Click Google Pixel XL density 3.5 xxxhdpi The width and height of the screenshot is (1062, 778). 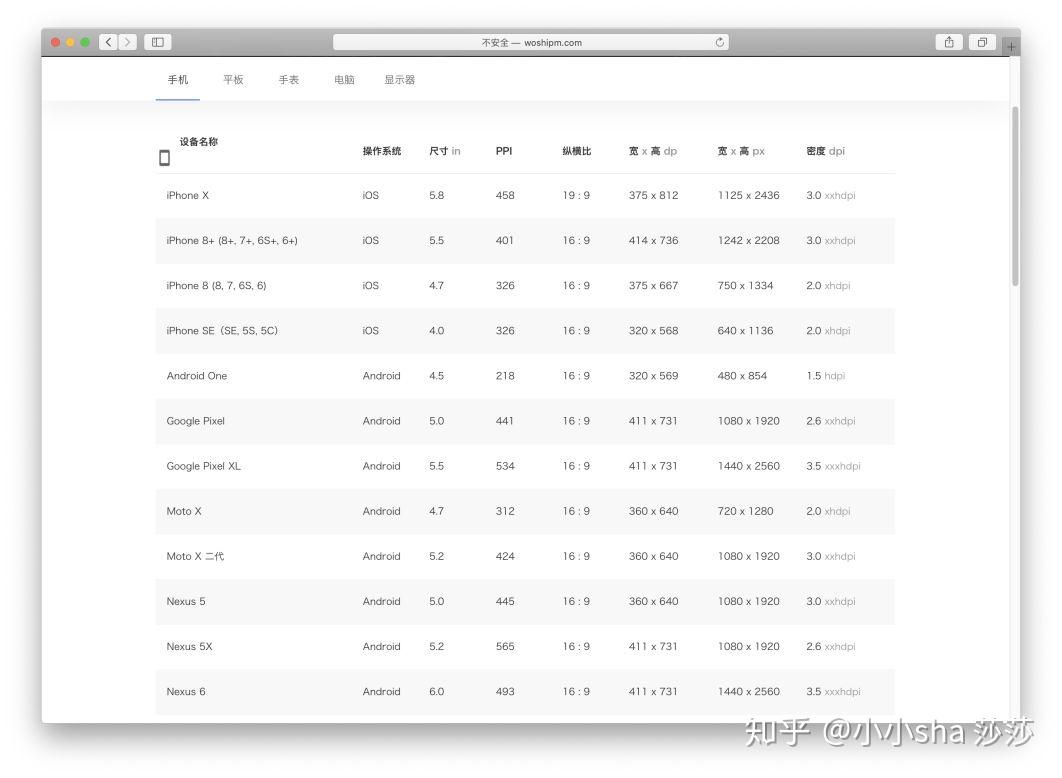click(833, 466)
